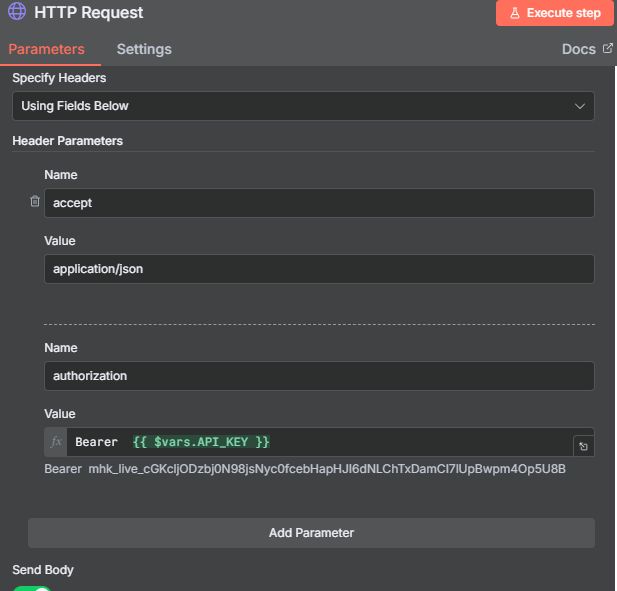Open expression editor via expand icon
This screenshot has height=591, width=617.
[x=583, y=446]
